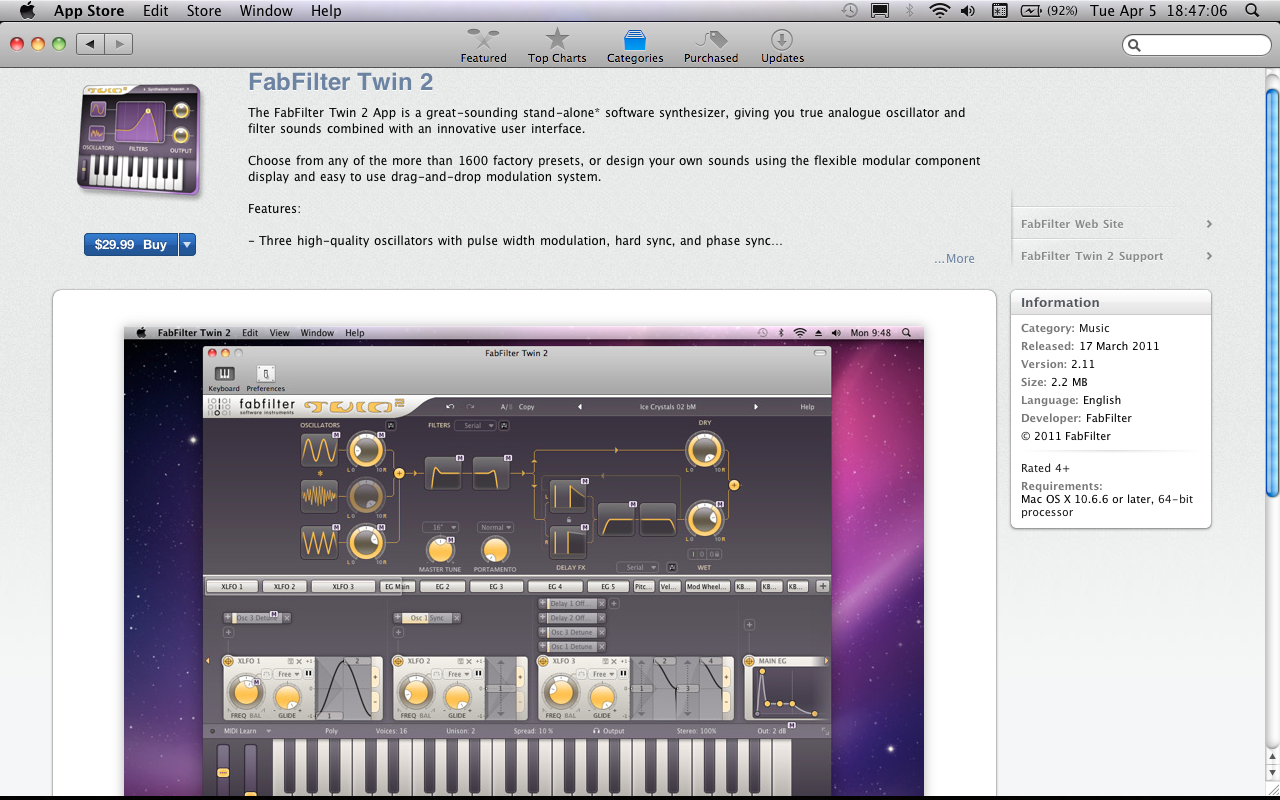Open the Filters Serial routing dropdown
This screenshot has height=800, width=1280.
[x=475, y=425]
